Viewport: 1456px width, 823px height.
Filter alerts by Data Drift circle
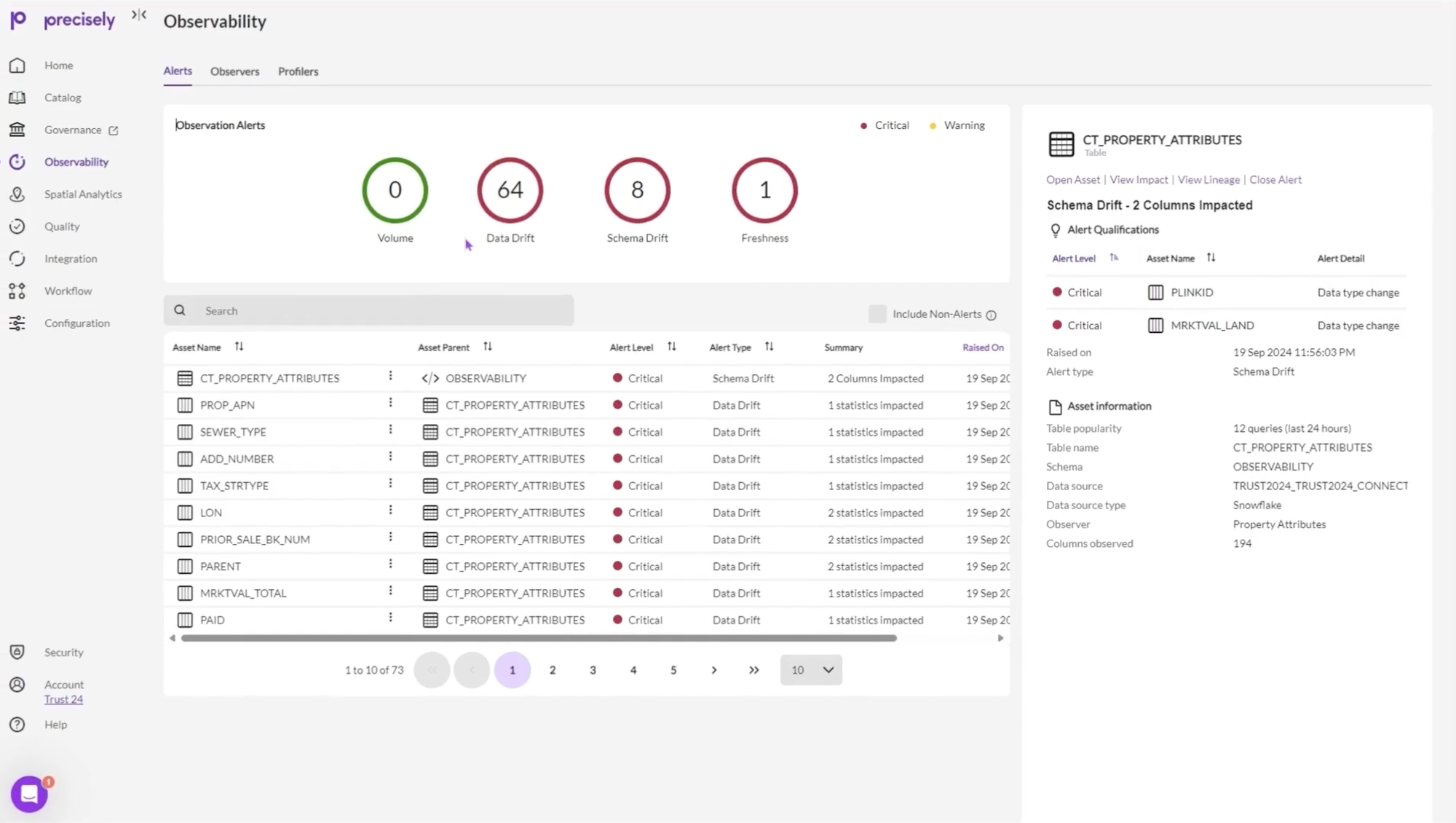coord(510,191)
